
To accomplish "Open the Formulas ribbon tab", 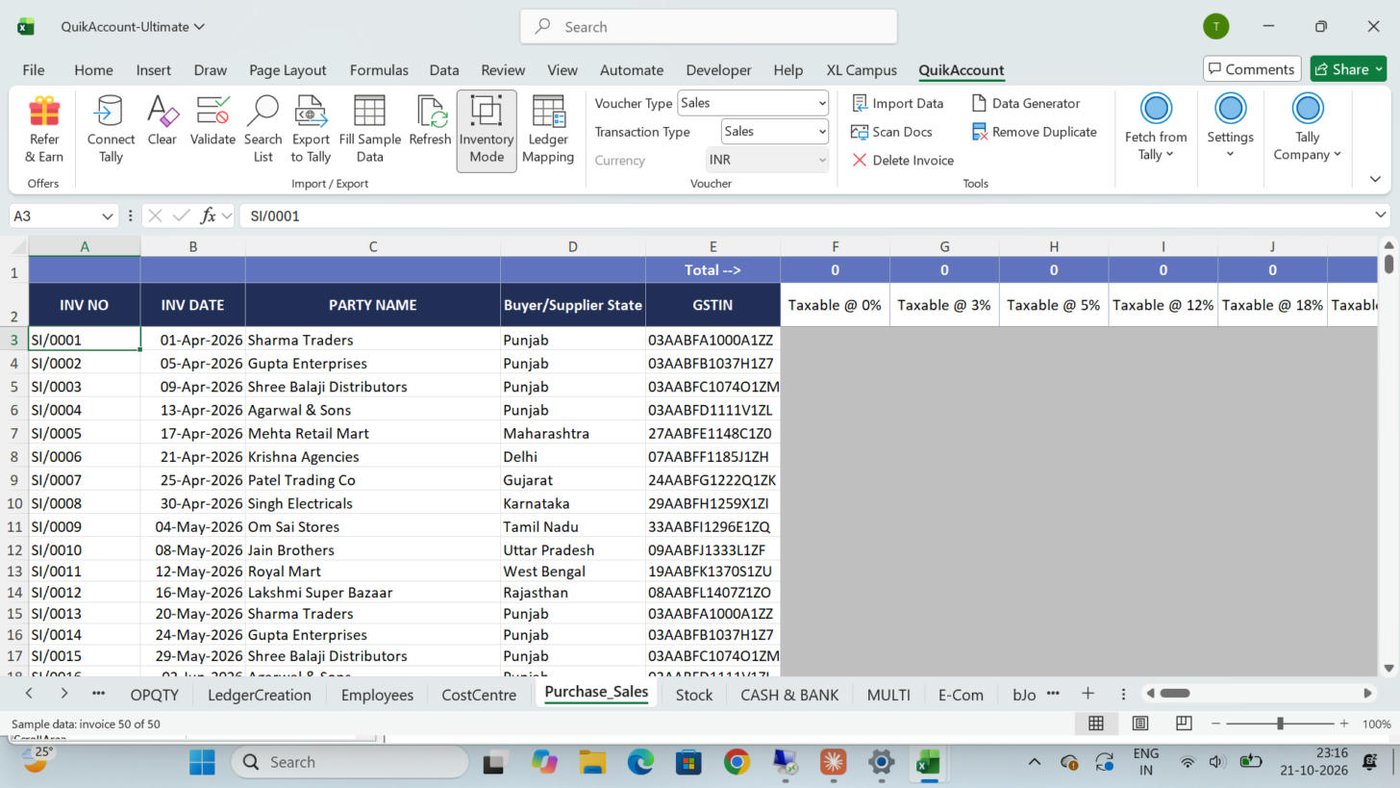I will (x=379, y=70).
